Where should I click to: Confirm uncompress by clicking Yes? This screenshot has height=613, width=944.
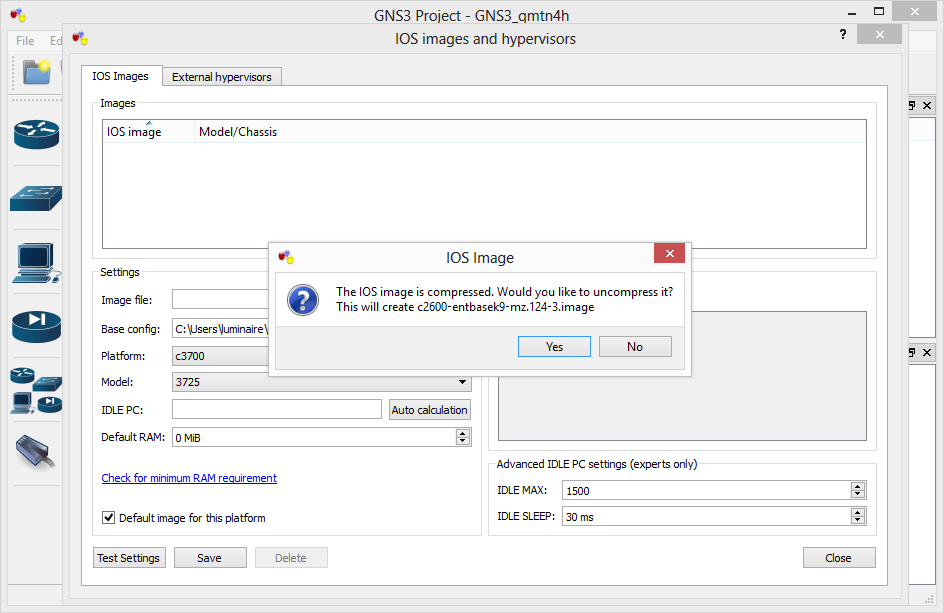[x=554, y=347]
